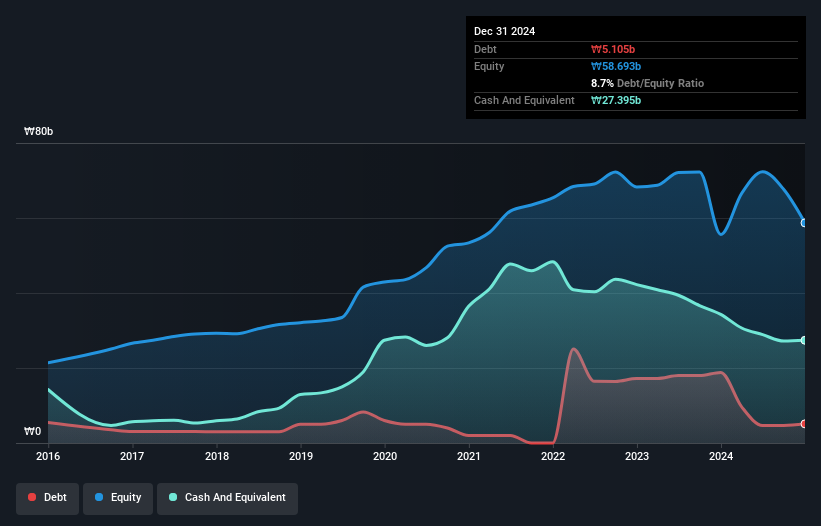The width and height of the screenshot is (821, 526).
Task: Select the 2024 x-axis label
Action: 721,456
